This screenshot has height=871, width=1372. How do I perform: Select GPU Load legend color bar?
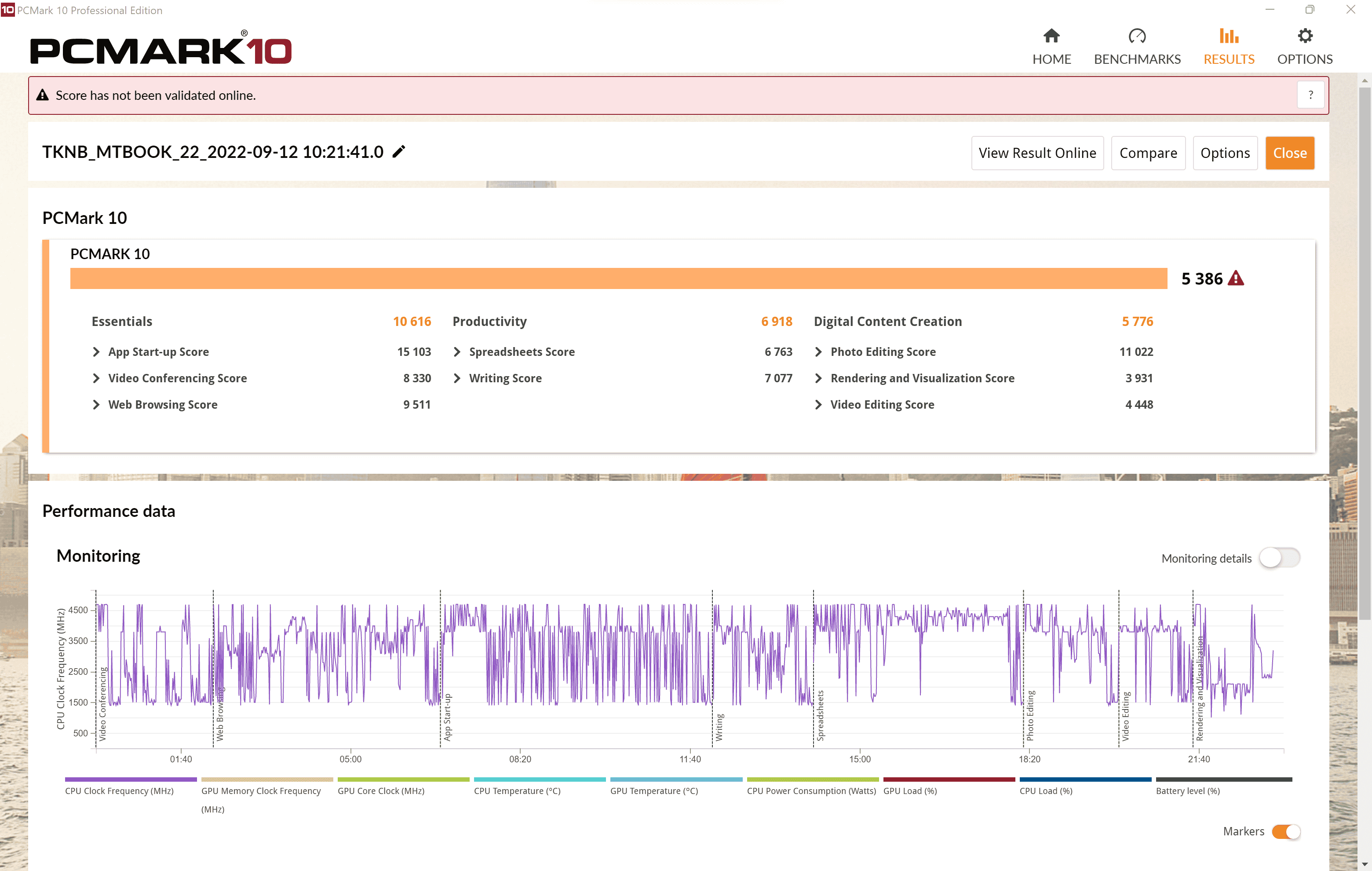coord(949,779)
